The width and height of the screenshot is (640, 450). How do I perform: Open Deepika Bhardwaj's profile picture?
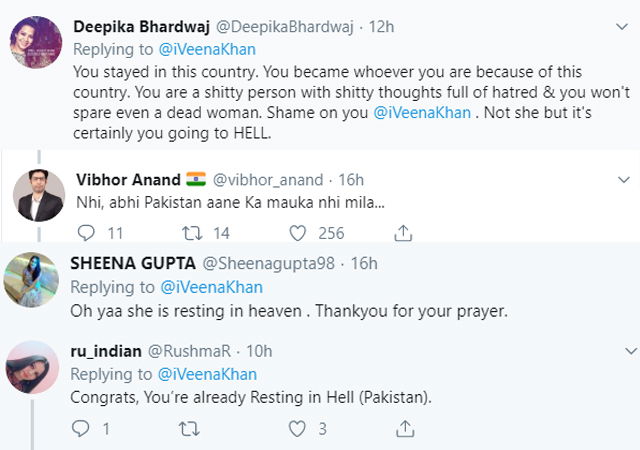coord(36,42)
